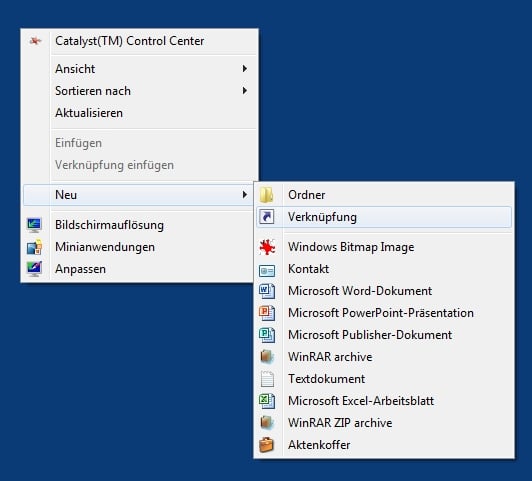This screenshot has height=481, width=532.
Task: Click the PowerPoint presentation icon
Action: (267, 313)
